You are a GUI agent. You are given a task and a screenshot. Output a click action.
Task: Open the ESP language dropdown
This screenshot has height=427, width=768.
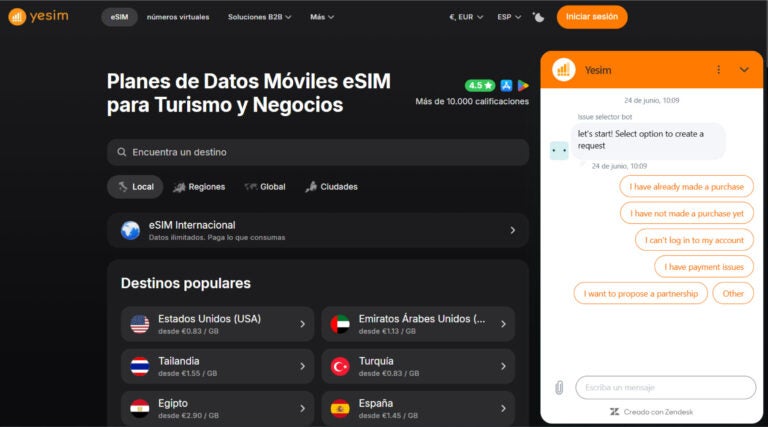coord(509,17)
